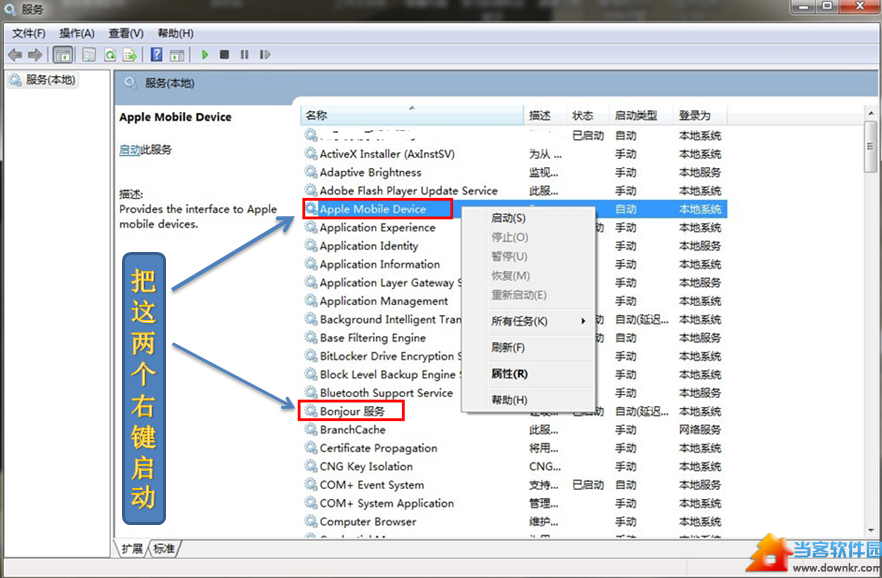Pause service with pause toolbar icon

click(x=244, y=55)
